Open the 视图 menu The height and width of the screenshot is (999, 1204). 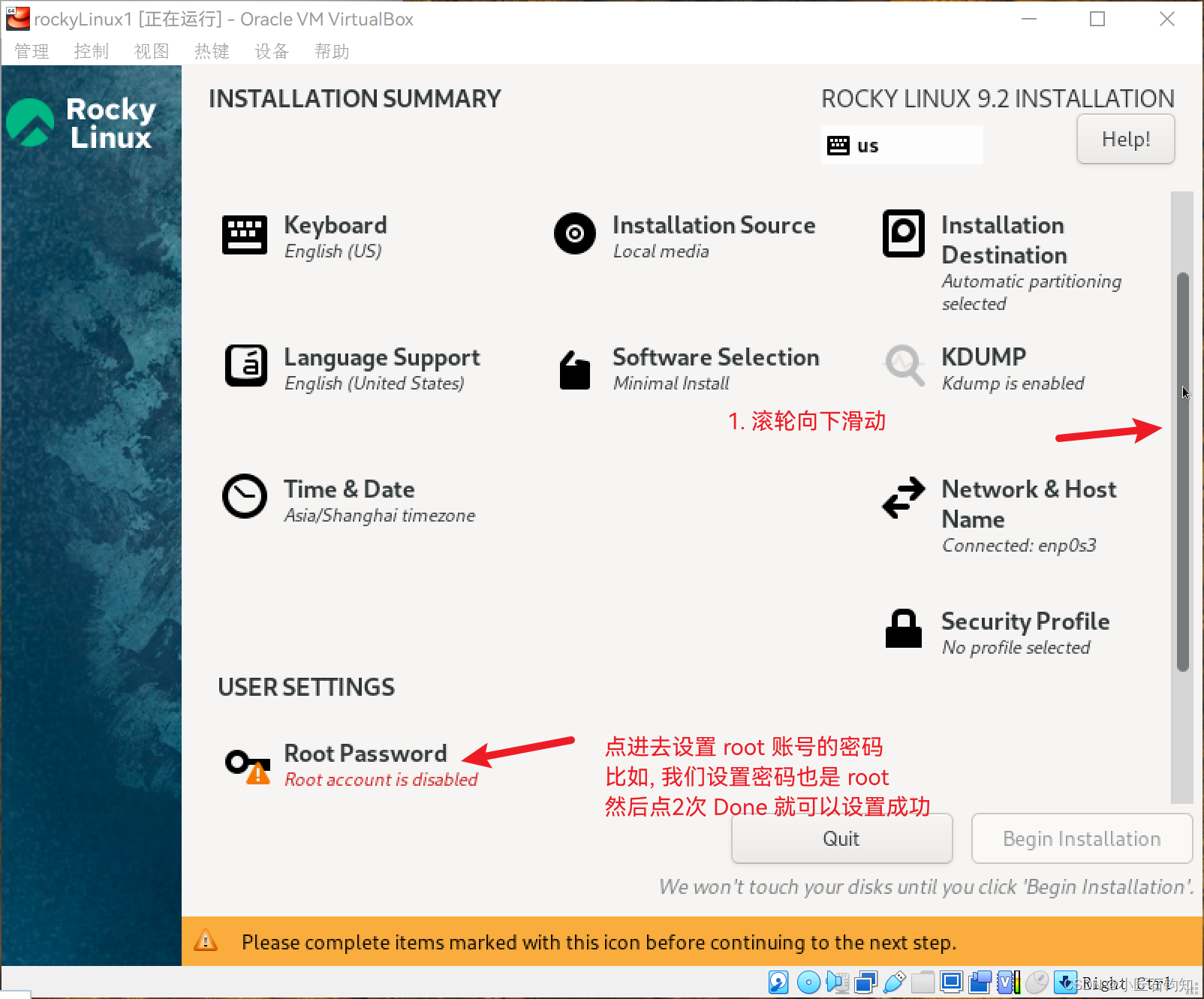[152, 51]
